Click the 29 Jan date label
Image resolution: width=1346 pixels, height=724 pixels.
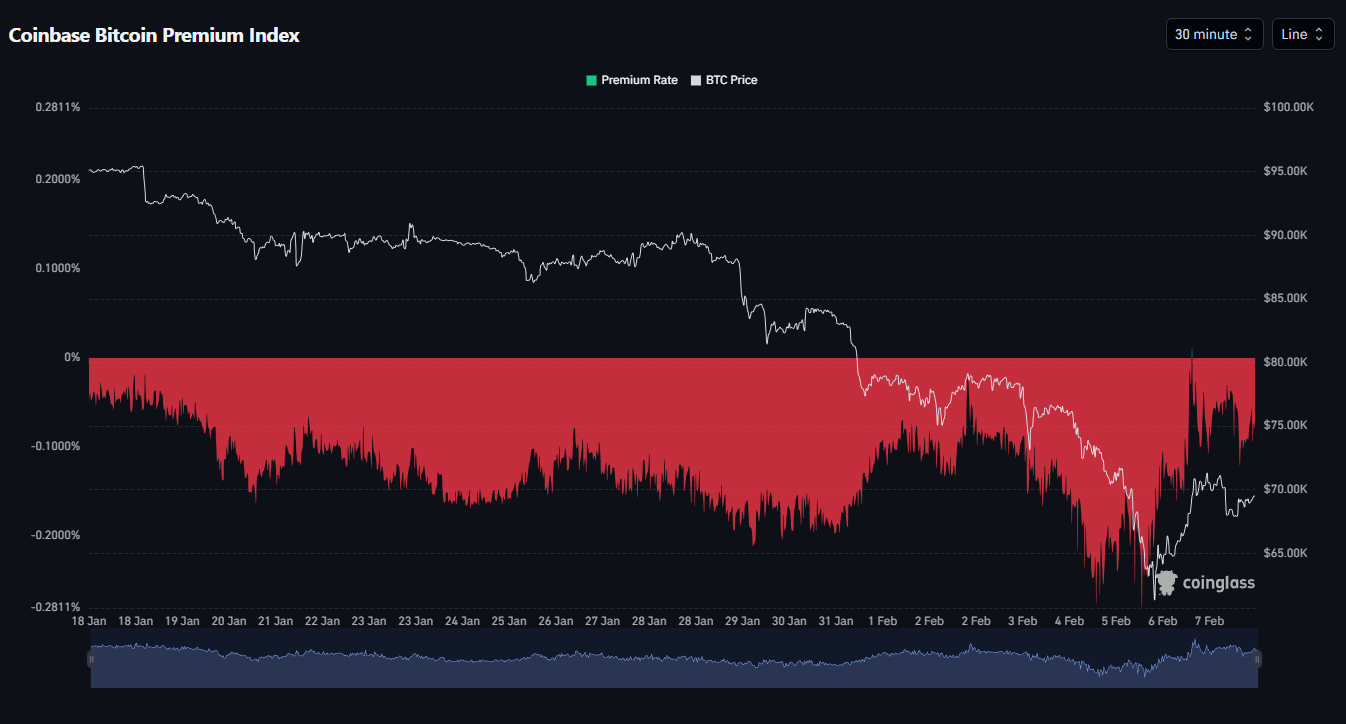742,621
